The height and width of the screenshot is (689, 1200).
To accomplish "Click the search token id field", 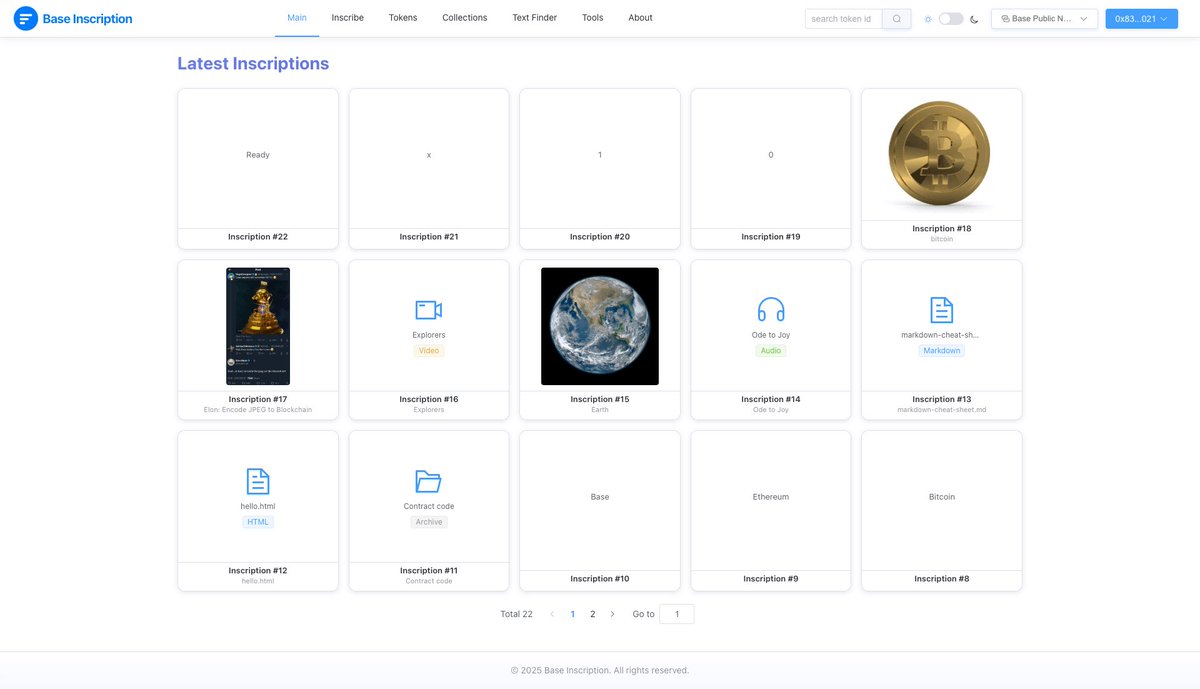I will [843, 19].
